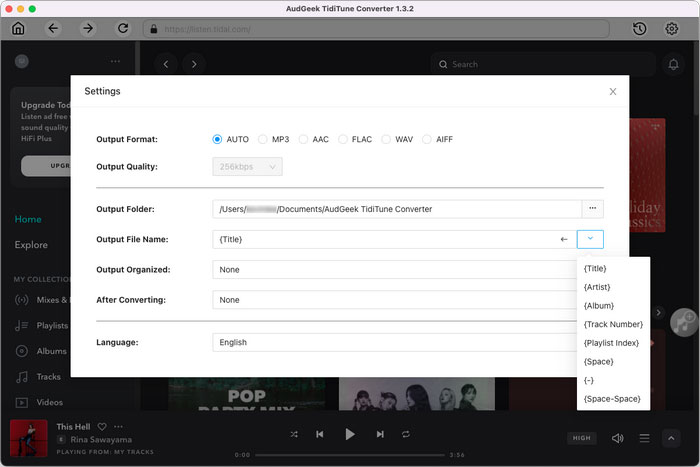Click the Upgrade button in sidebar
Screen dimensions: 700x467
point(46,166)
